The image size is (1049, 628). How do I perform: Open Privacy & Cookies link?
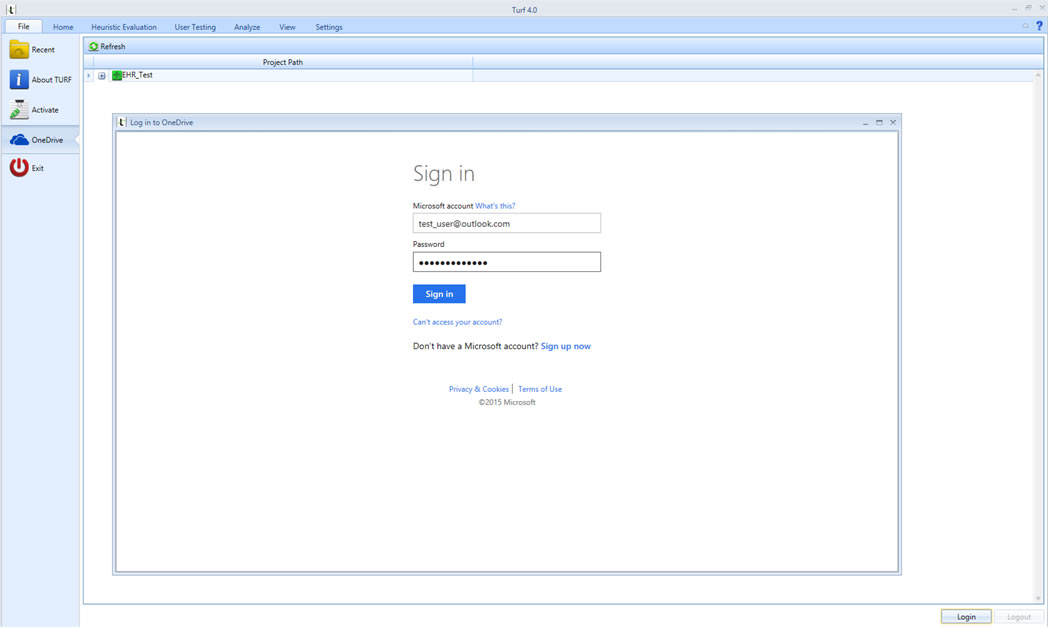click(478, 389)
